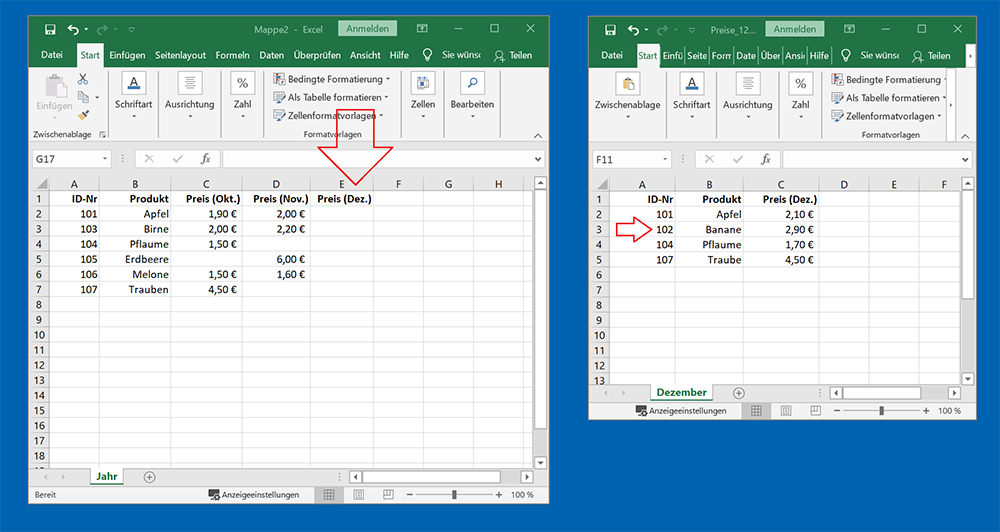Open Daten tab in Mappe2 window
This screenshot has height=532, width=1000.
point(272,55)
